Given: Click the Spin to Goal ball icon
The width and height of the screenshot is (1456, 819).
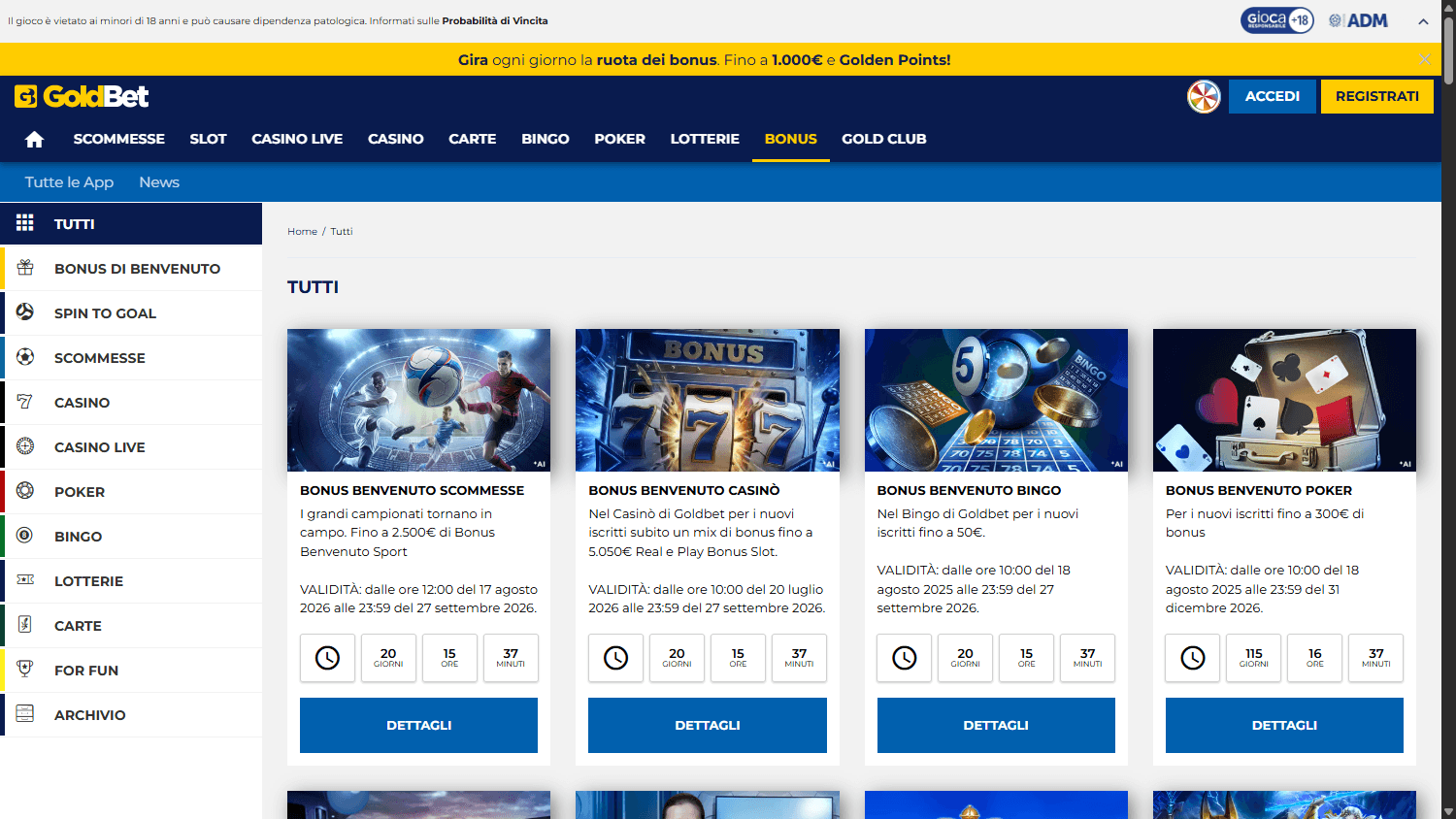Looking at the screenshot, I should pos(25,312).
